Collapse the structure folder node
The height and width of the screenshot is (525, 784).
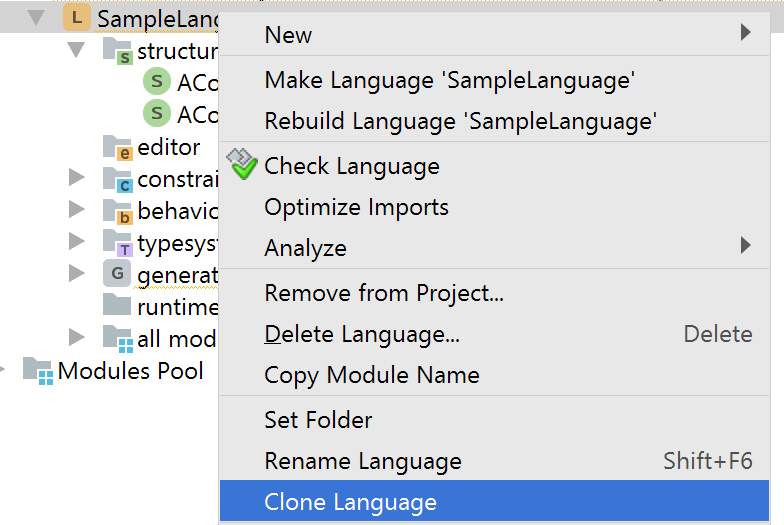tap(77, 50)
